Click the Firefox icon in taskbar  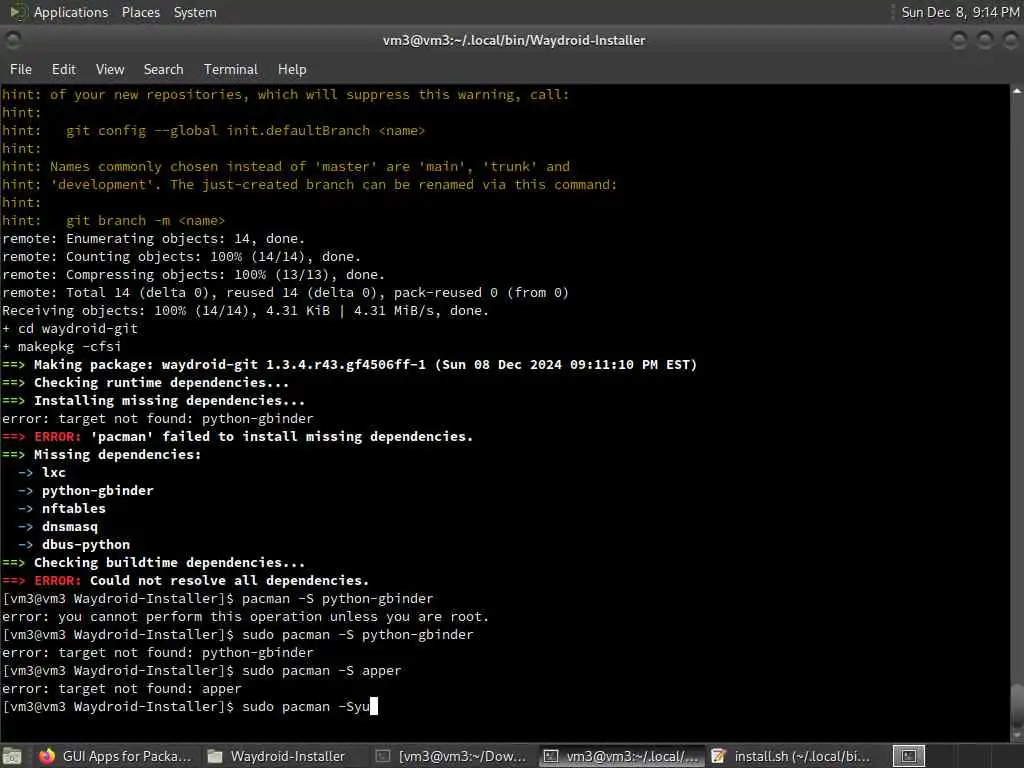pyautogui.click(x=46, y=756)
